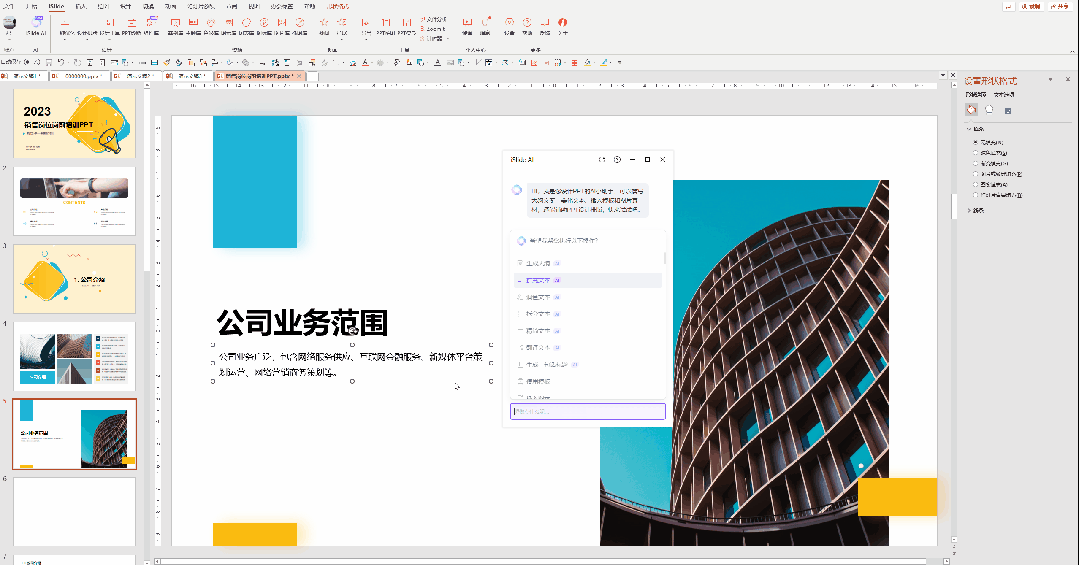Select slide 4 thumbnail with photo collage
1079x565 pixels.
[x=74, y=356]
